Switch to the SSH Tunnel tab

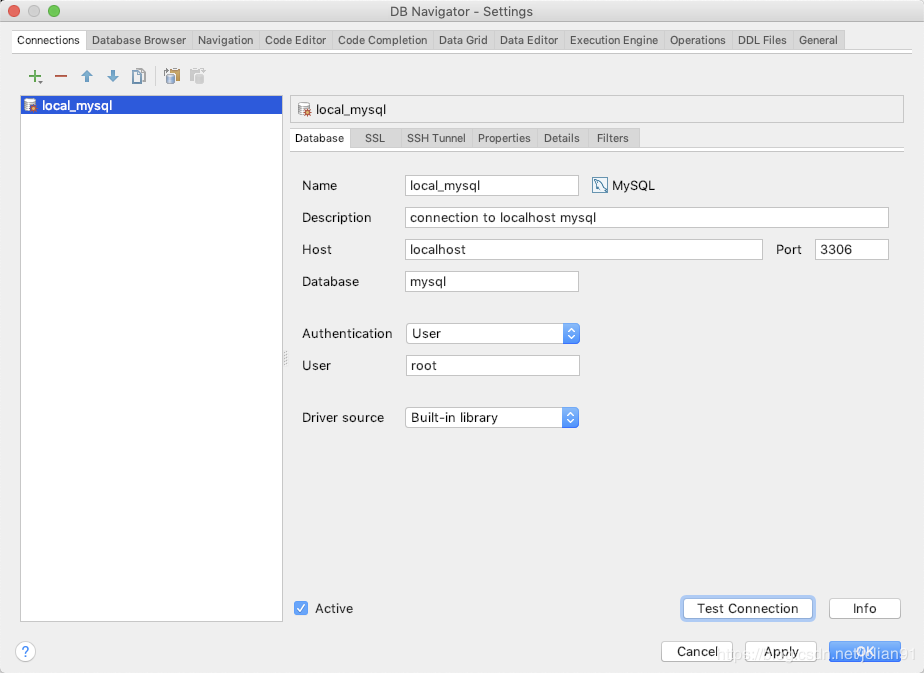[x=435, y=138]
